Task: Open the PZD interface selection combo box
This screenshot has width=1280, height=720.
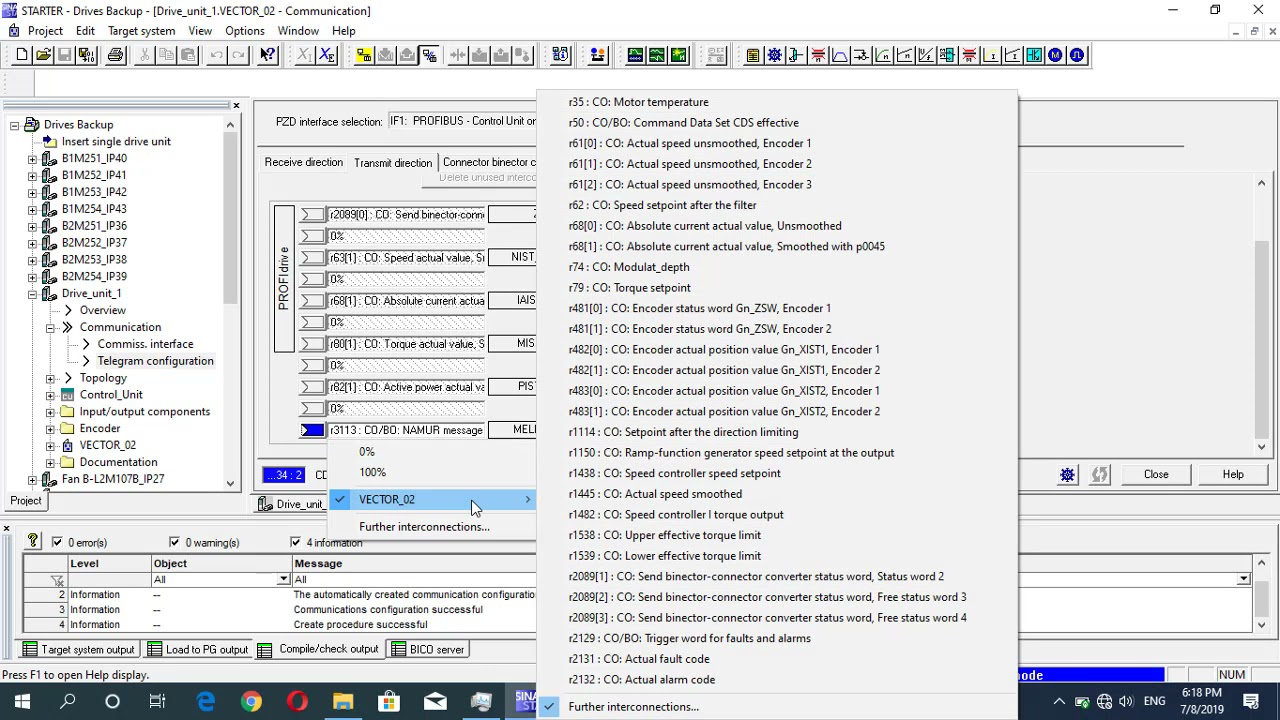Action: [461, 121]
